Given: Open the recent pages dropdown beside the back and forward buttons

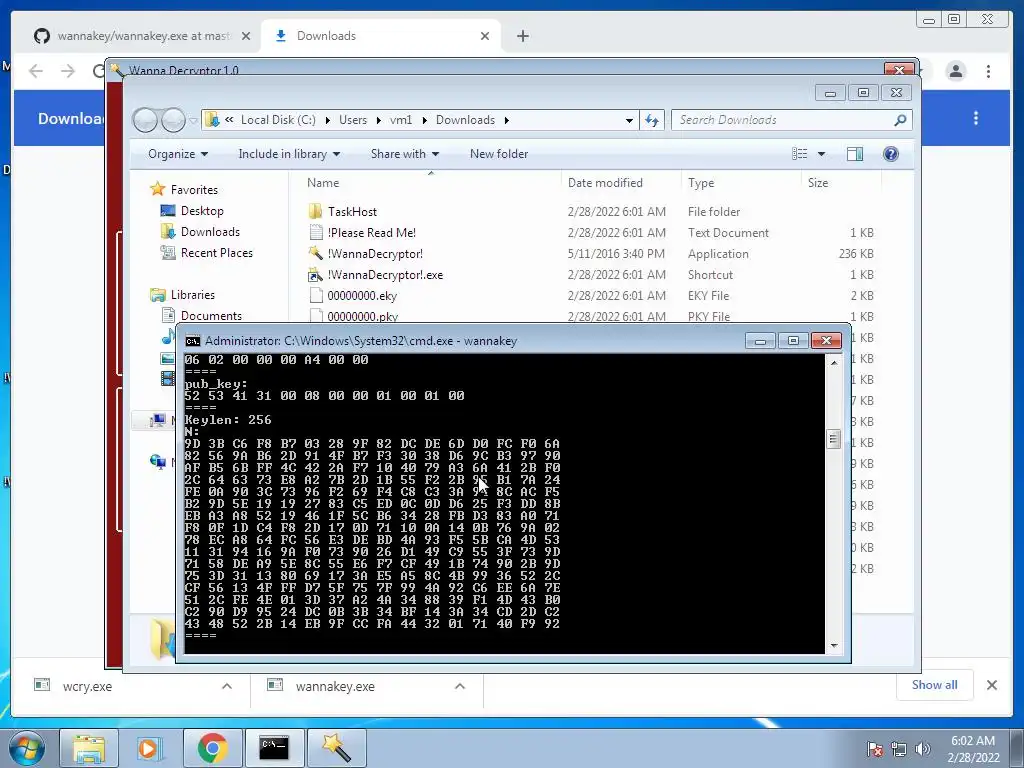Looking at the screenshot, I should [193, 120].
